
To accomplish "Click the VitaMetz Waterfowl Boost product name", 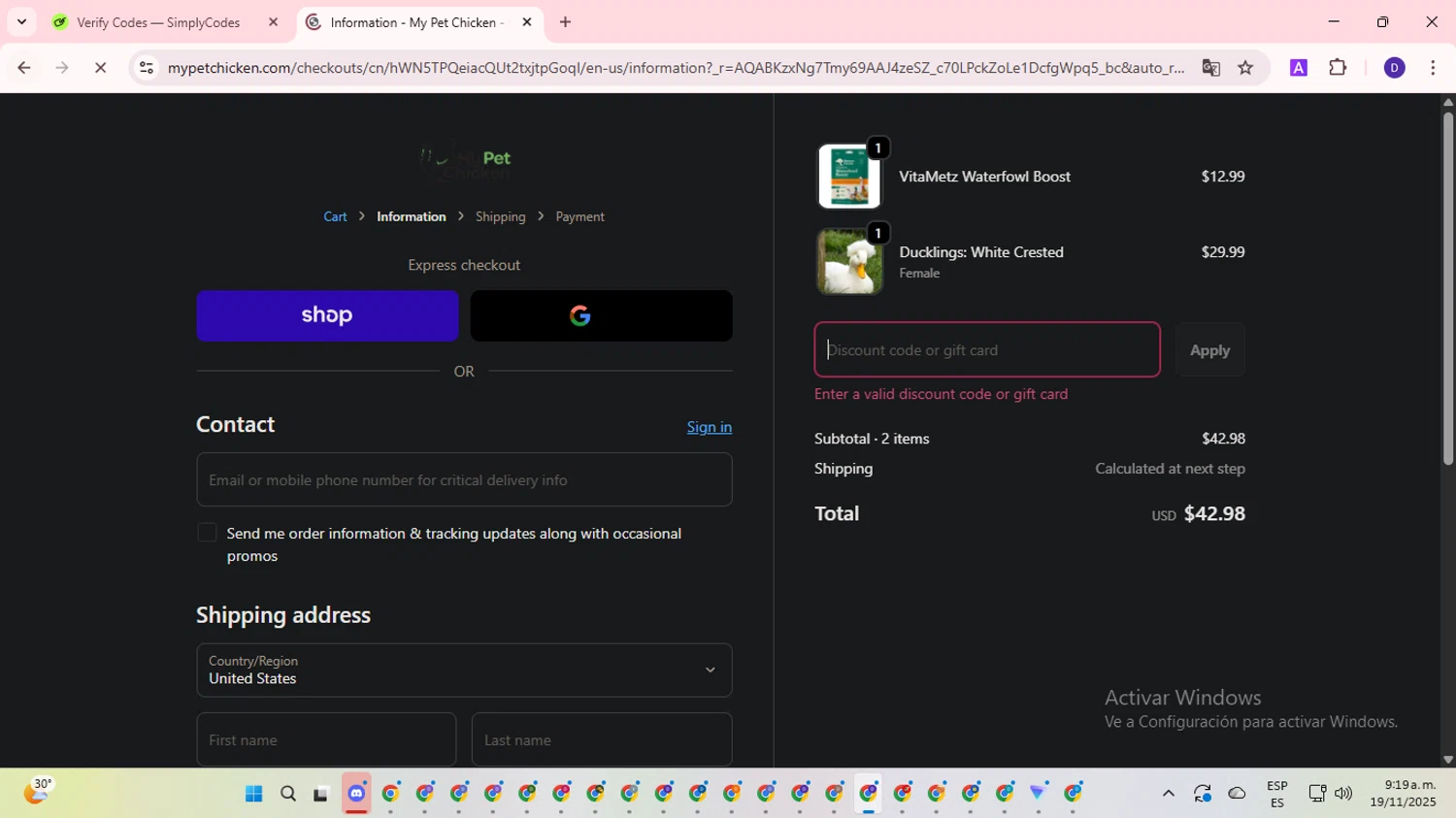I will click(x=984, y=177).
